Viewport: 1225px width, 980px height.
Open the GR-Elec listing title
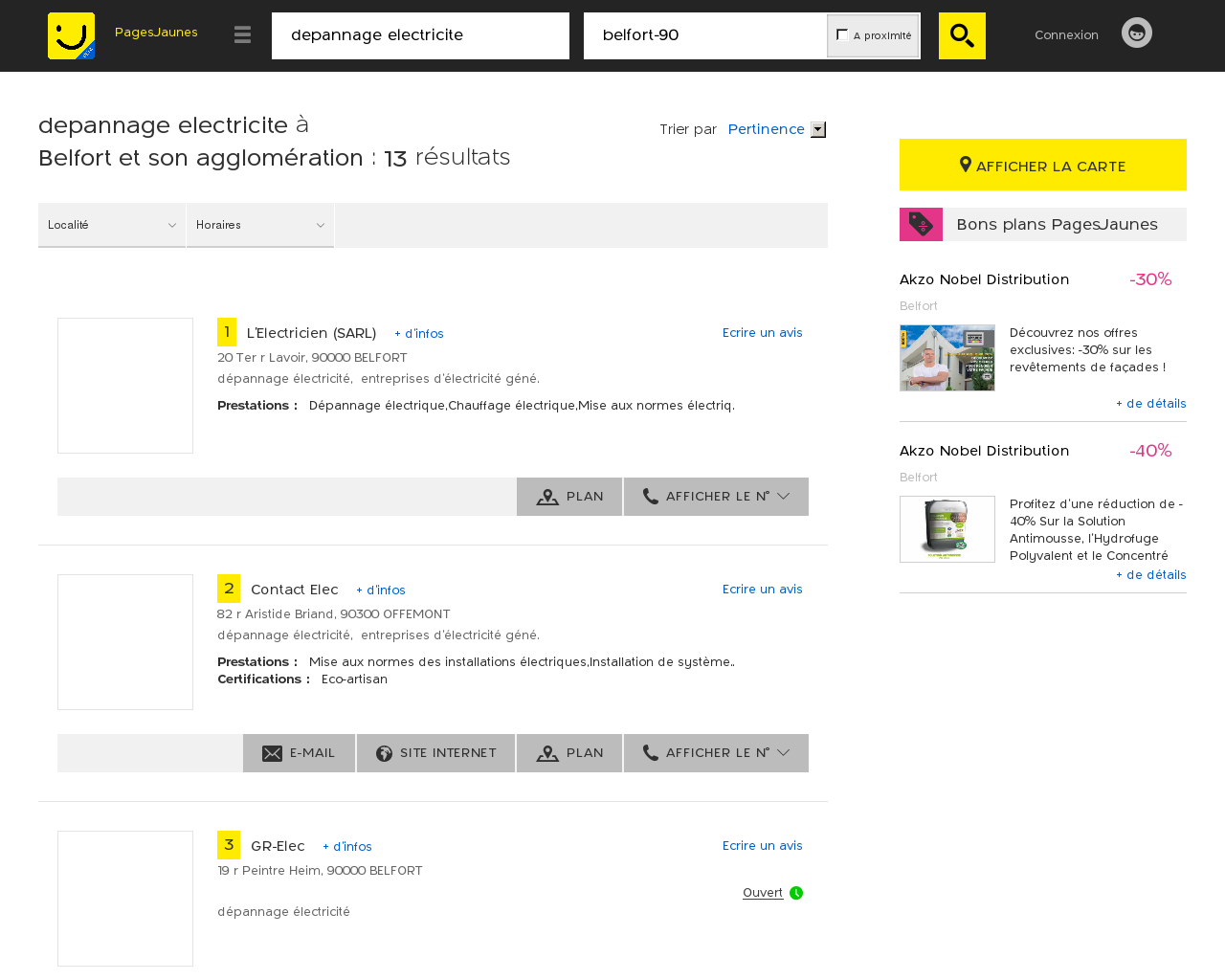[278, 846]
